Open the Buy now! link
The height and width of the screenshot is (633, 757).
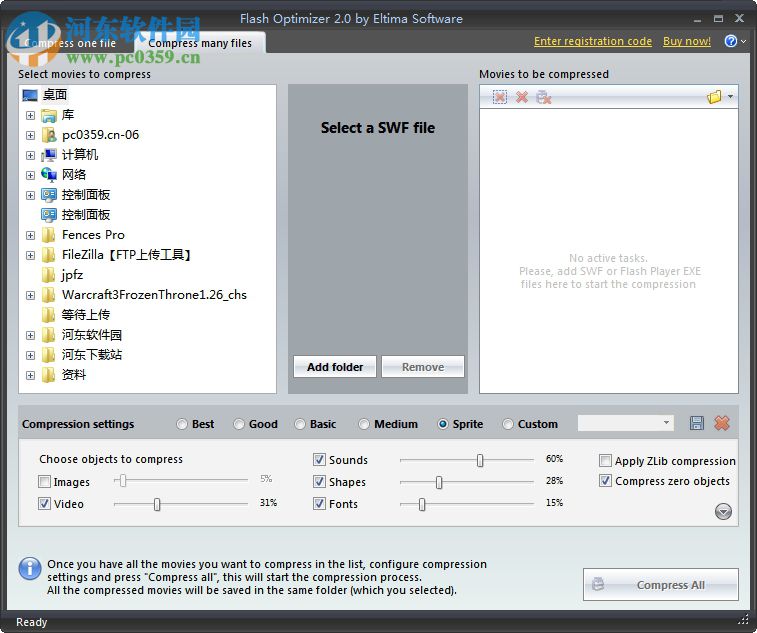(687, 41)
